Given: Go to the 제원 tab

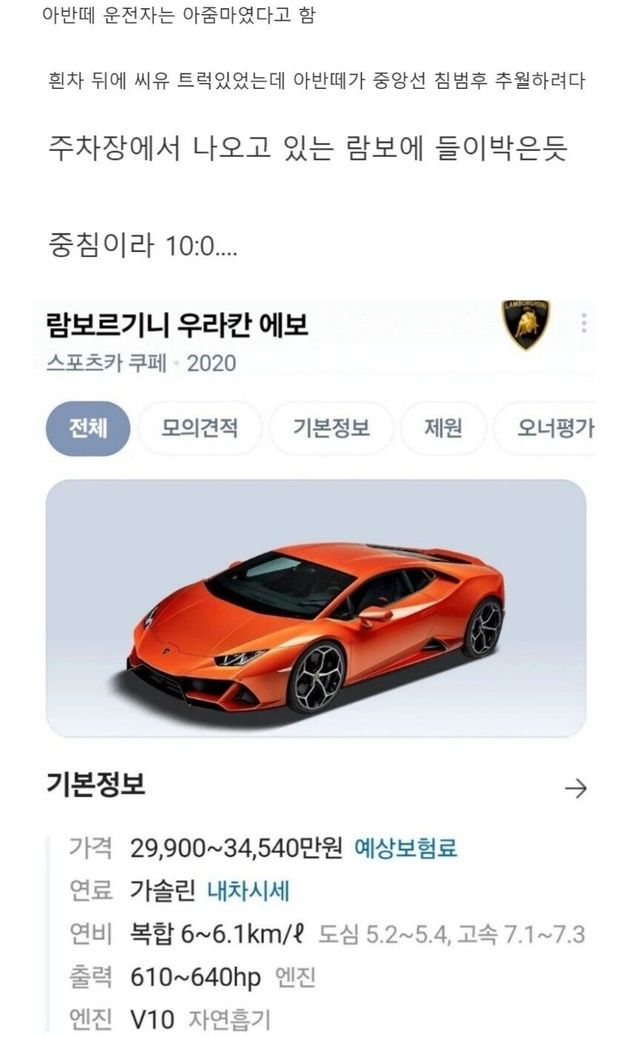Looking at the screenshot, I should pos(443,429).
